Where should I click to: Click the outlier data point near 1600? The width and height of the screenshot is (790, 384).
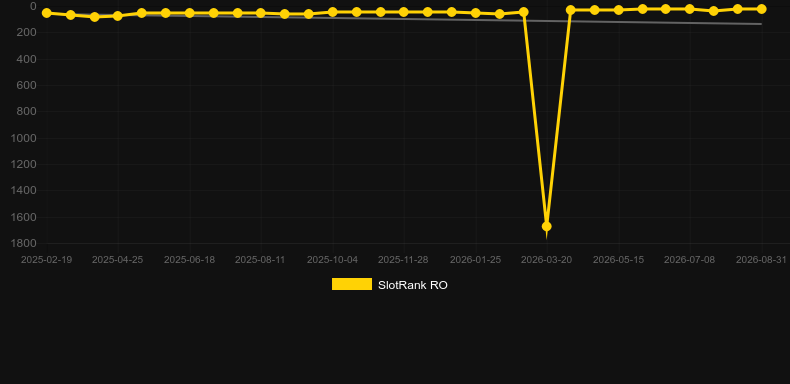(x=547, y=226)
